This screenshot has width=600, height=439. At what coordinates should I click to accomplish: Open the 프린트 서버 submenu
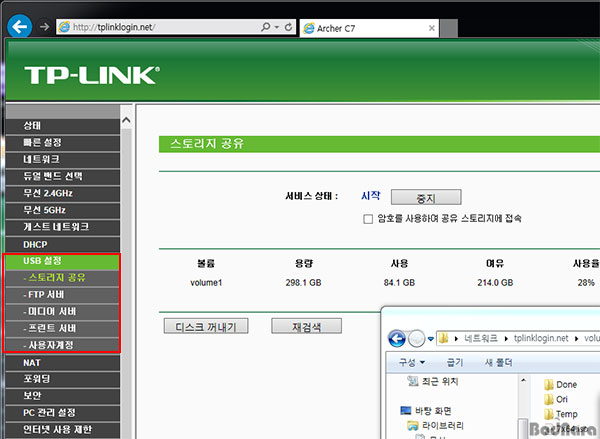(63, 328)
